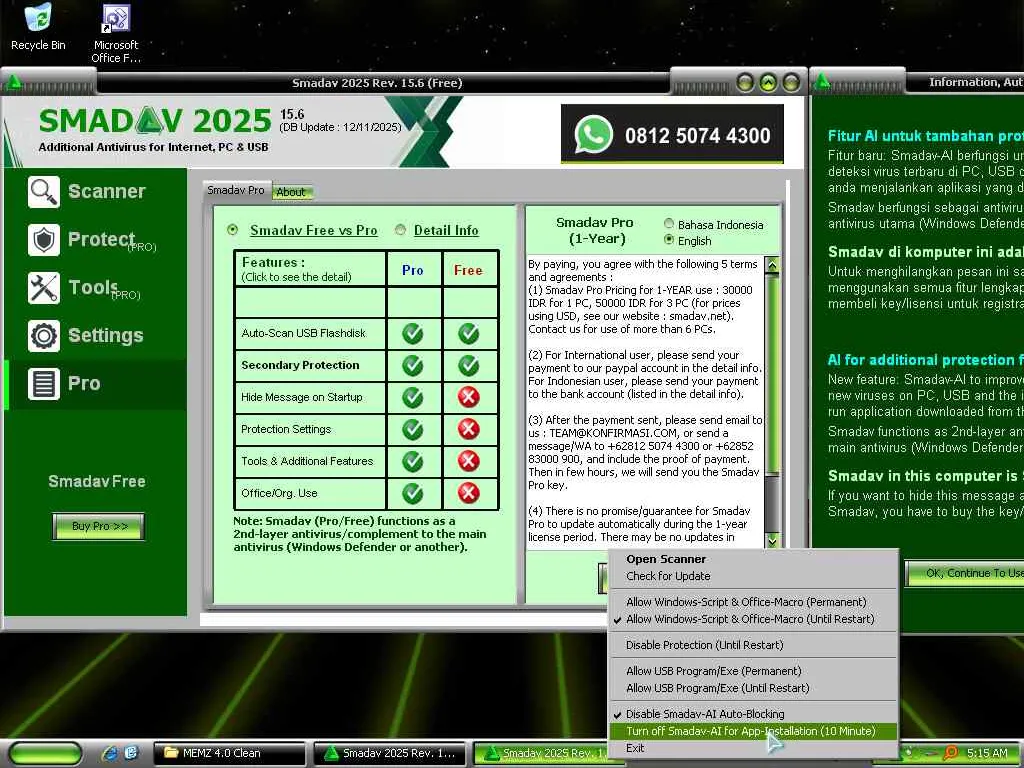
Task: Open Microsoft Office shortcut on desktop
Action: (116, 34)
